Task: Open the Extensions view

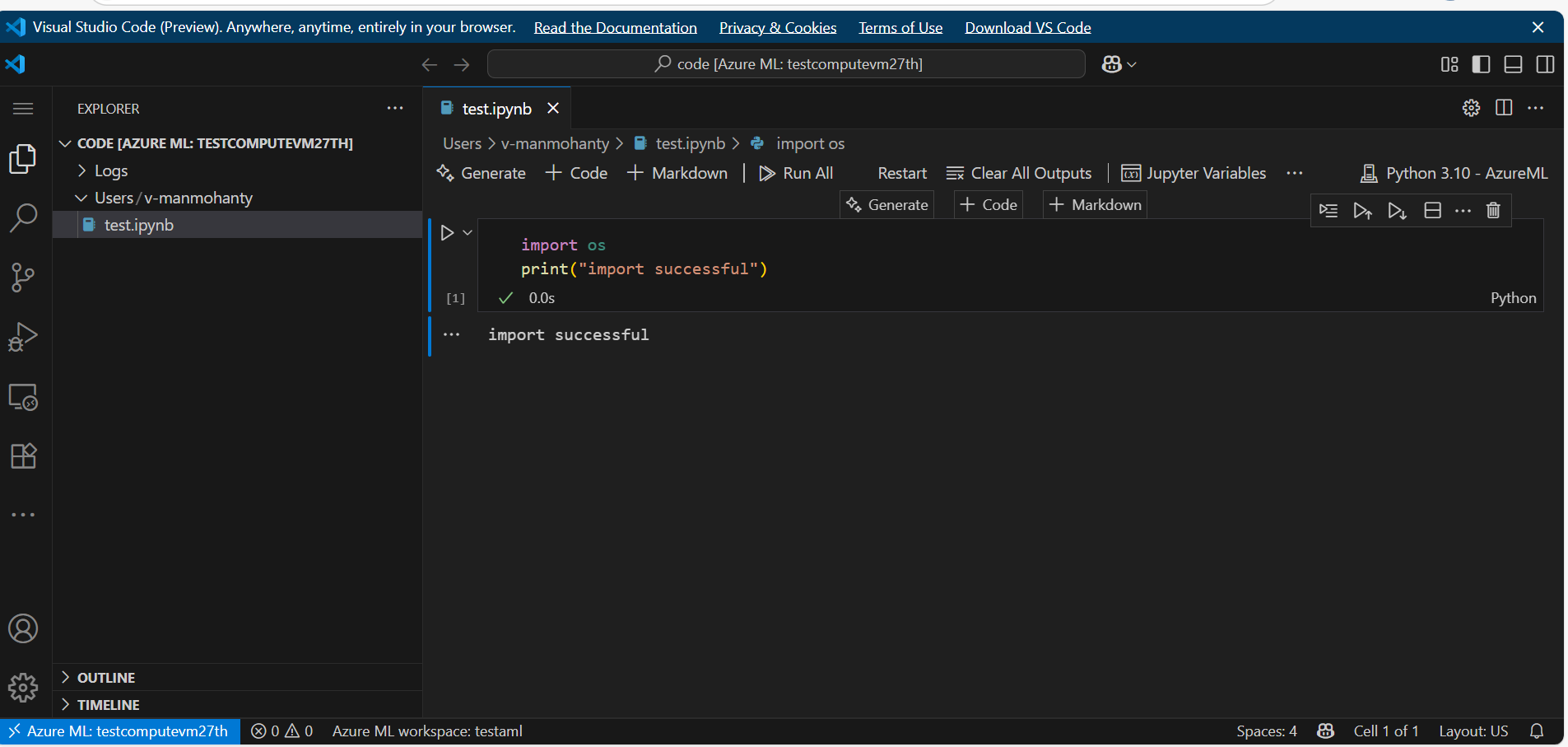Action: pyautogui.click(x=23, y=455)
